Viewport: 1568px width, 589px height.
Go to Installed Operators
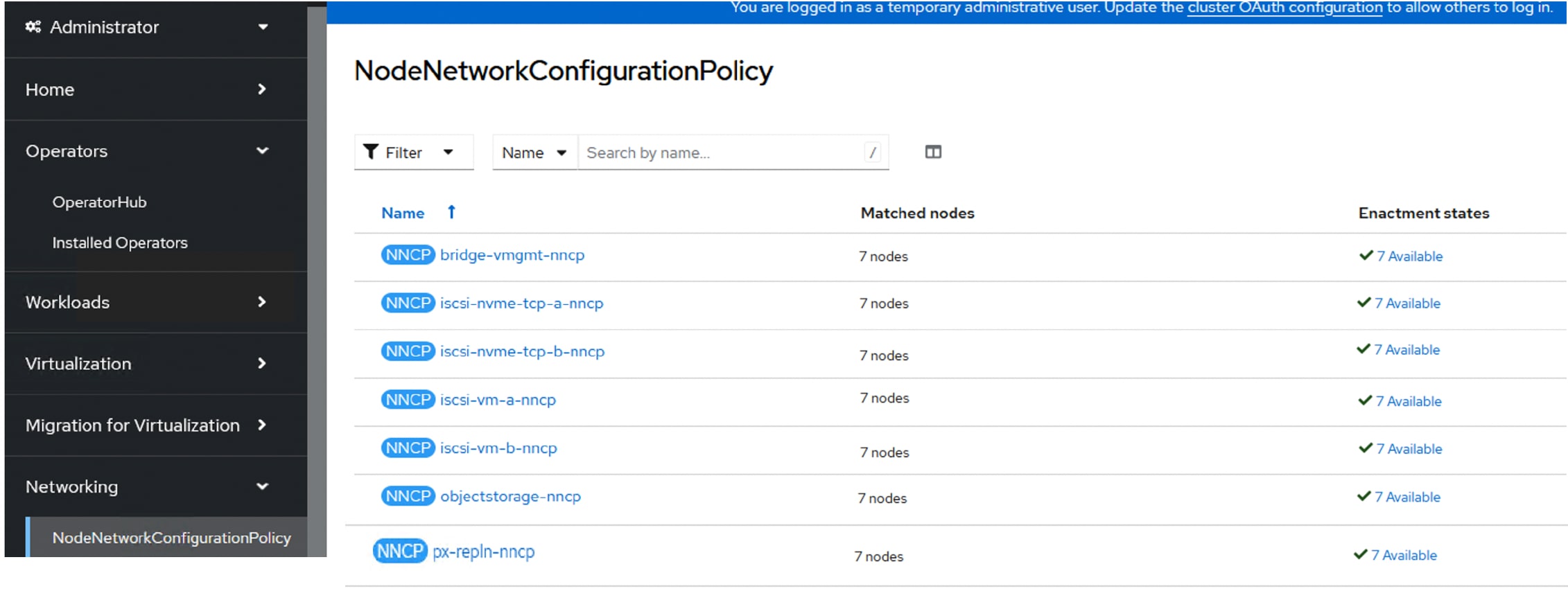coord(120,243)
